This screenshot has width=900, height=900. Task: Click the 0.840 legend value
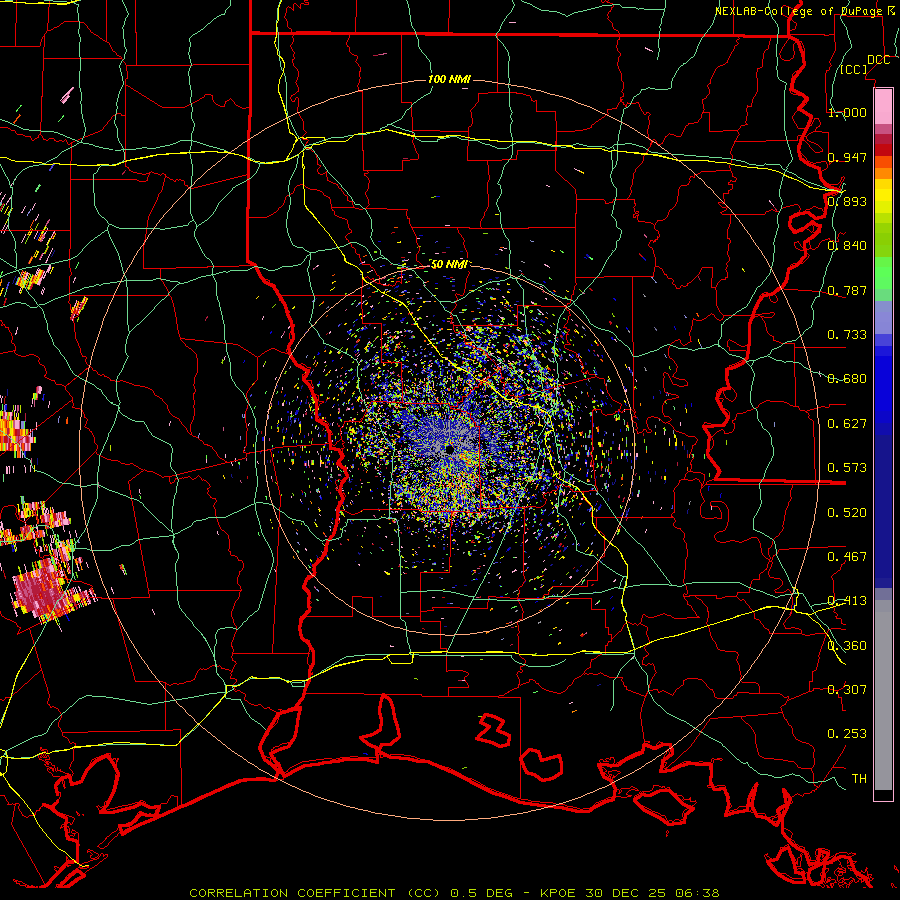[x=847, y=246]
